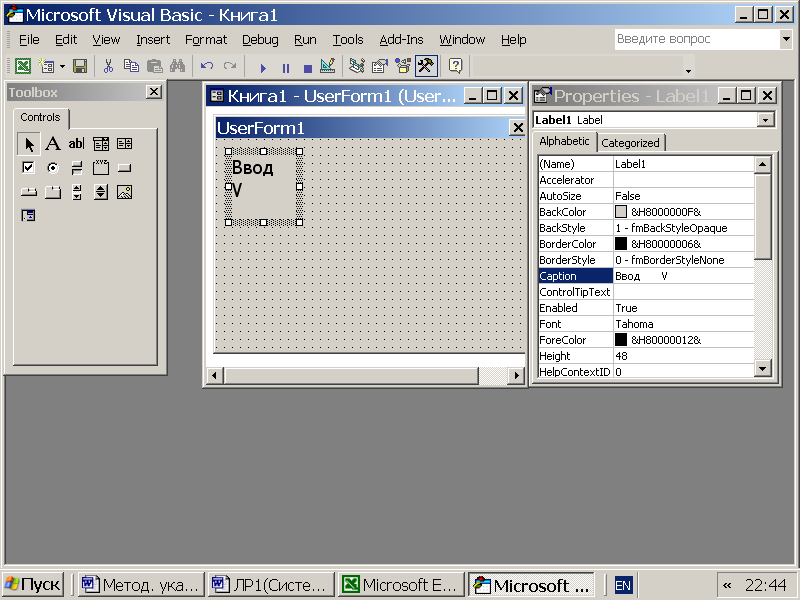
Task: Click the BackColor gray color swatch
Action: [621, 212]
